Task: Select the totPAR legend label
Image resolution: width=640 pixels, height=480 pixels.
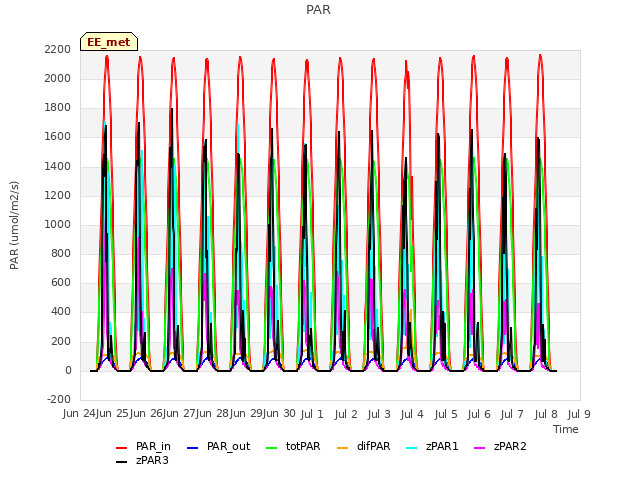Action: [x=303, y=447]
